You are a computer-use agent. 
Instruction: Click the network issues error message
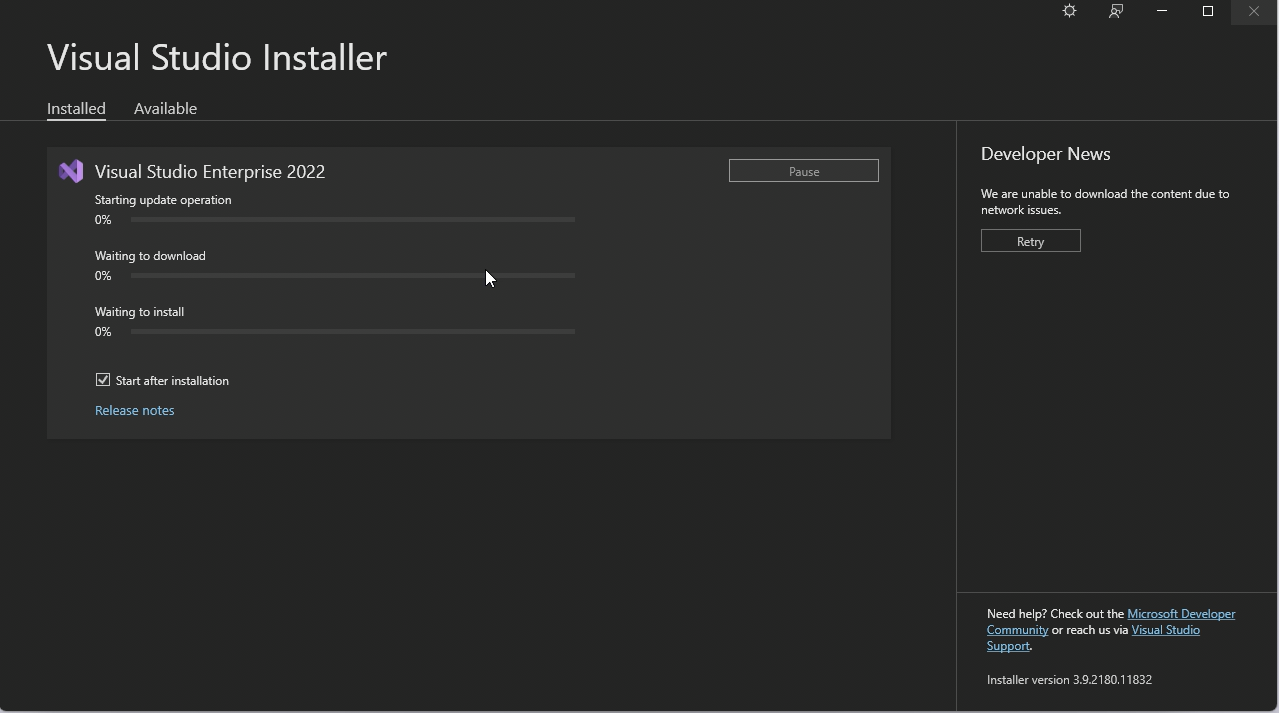click(1105, 202)
